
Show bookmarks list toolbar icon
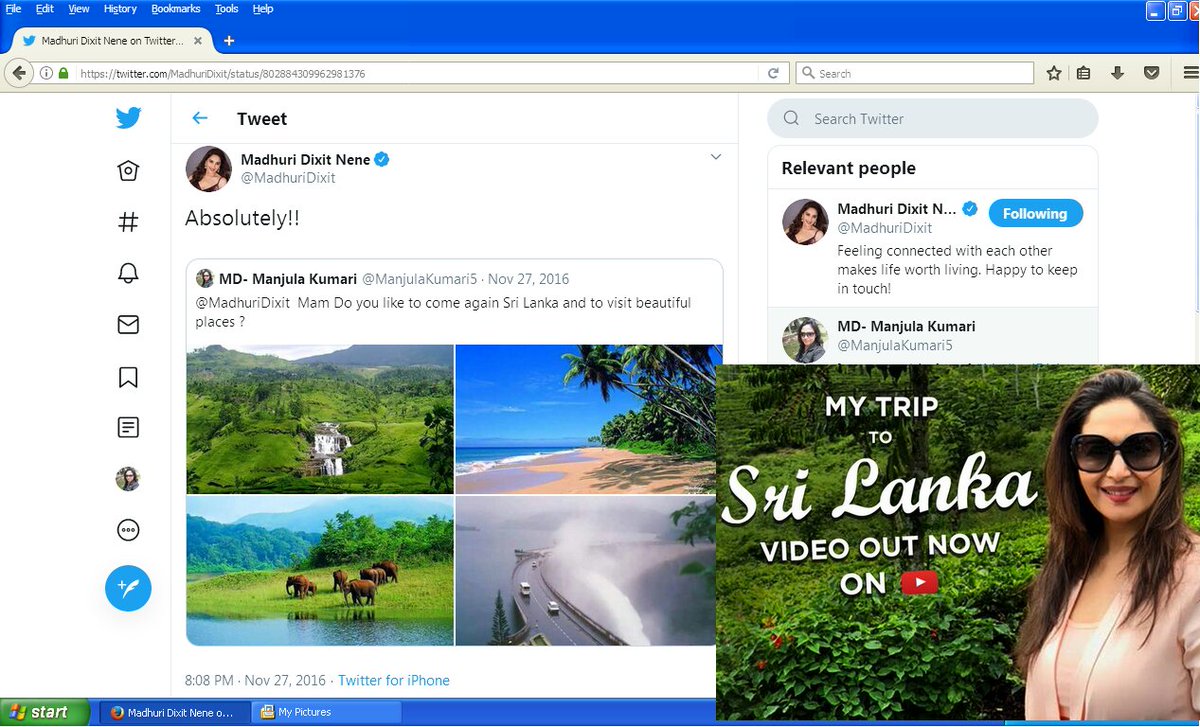point(1084,73)
